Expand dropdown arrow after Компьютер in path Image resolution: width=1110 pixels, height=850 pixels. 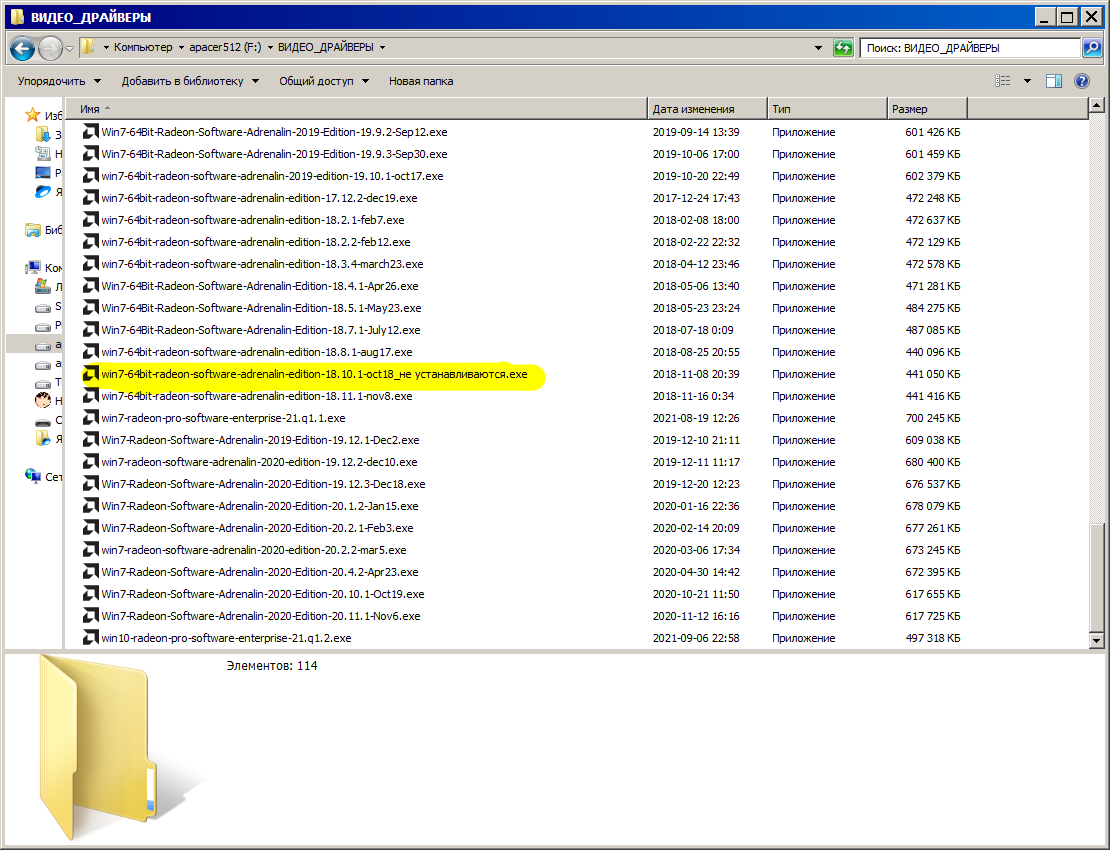point(181,47)
